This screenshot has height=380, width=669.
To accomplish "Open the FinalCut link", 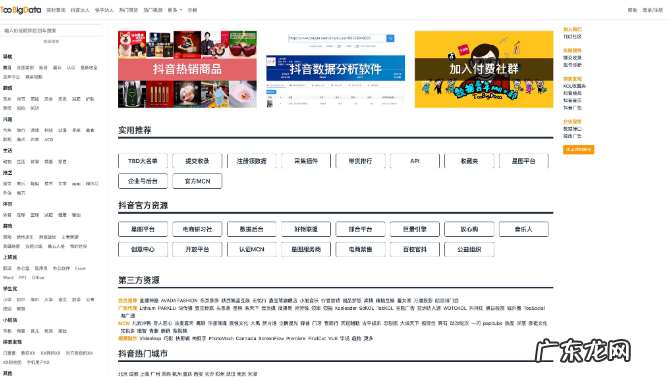I will point(317,338).
